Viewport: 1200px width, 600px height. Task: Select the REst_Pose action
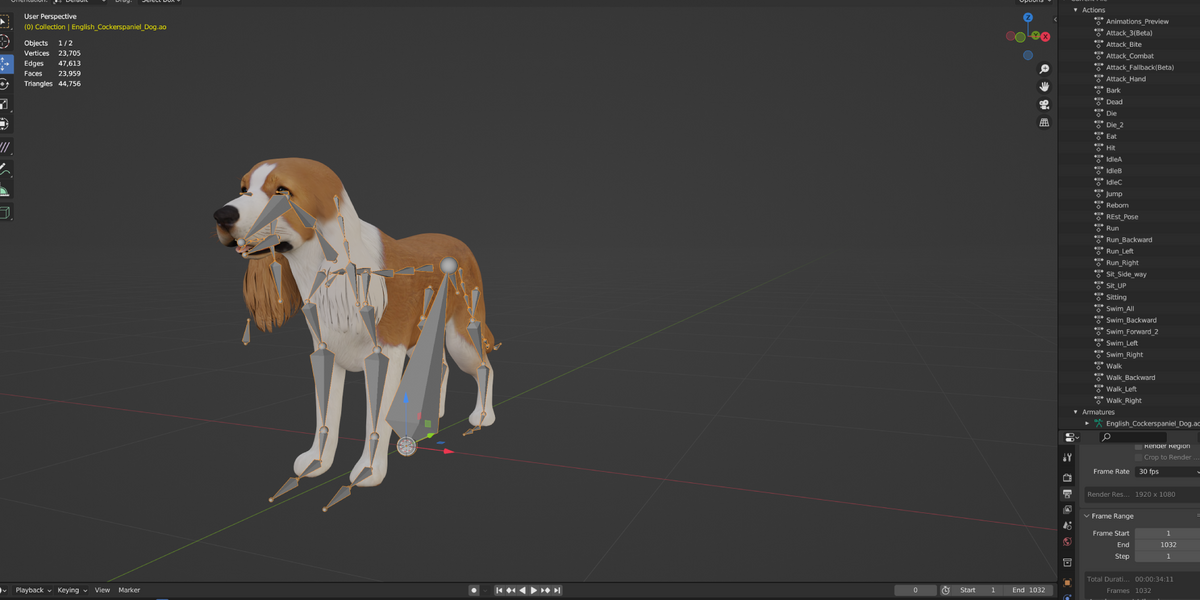(x=1122, y=217)
